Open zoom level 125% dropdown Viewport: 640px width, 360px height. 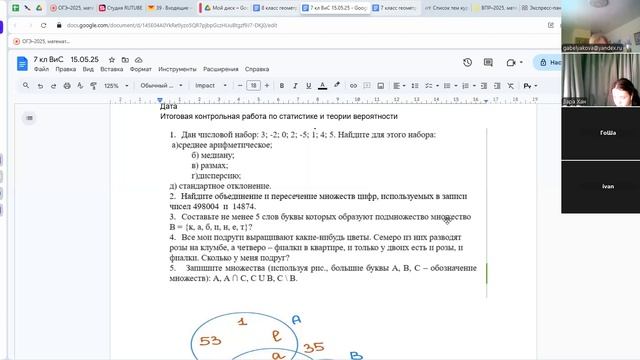click(116, 86)
